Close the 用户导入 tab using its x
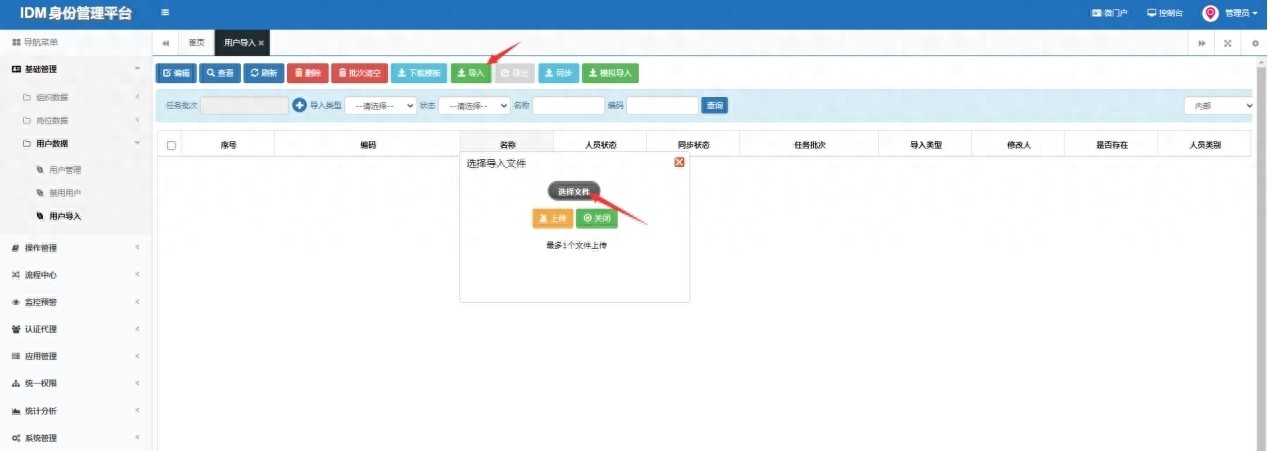 pos(261,43)
